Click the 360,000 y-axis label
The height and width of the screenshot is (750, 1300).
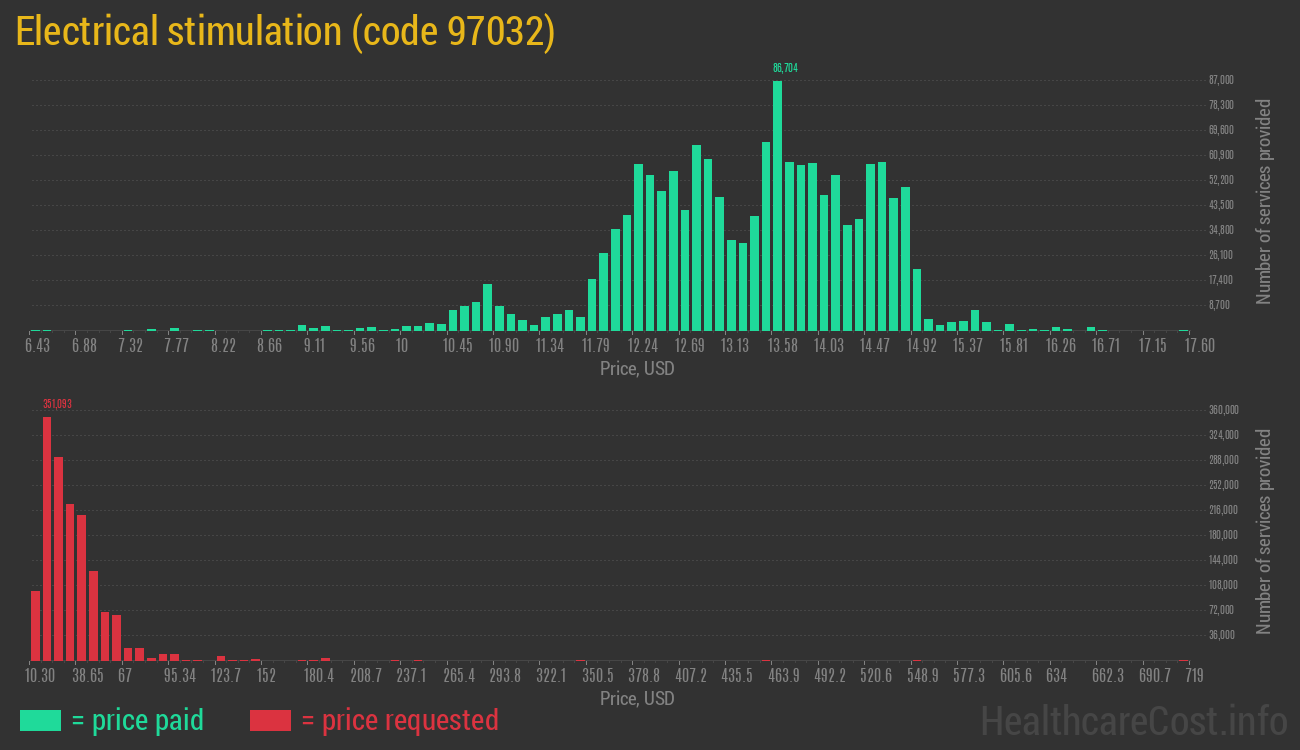click(x=1224, y=410)
